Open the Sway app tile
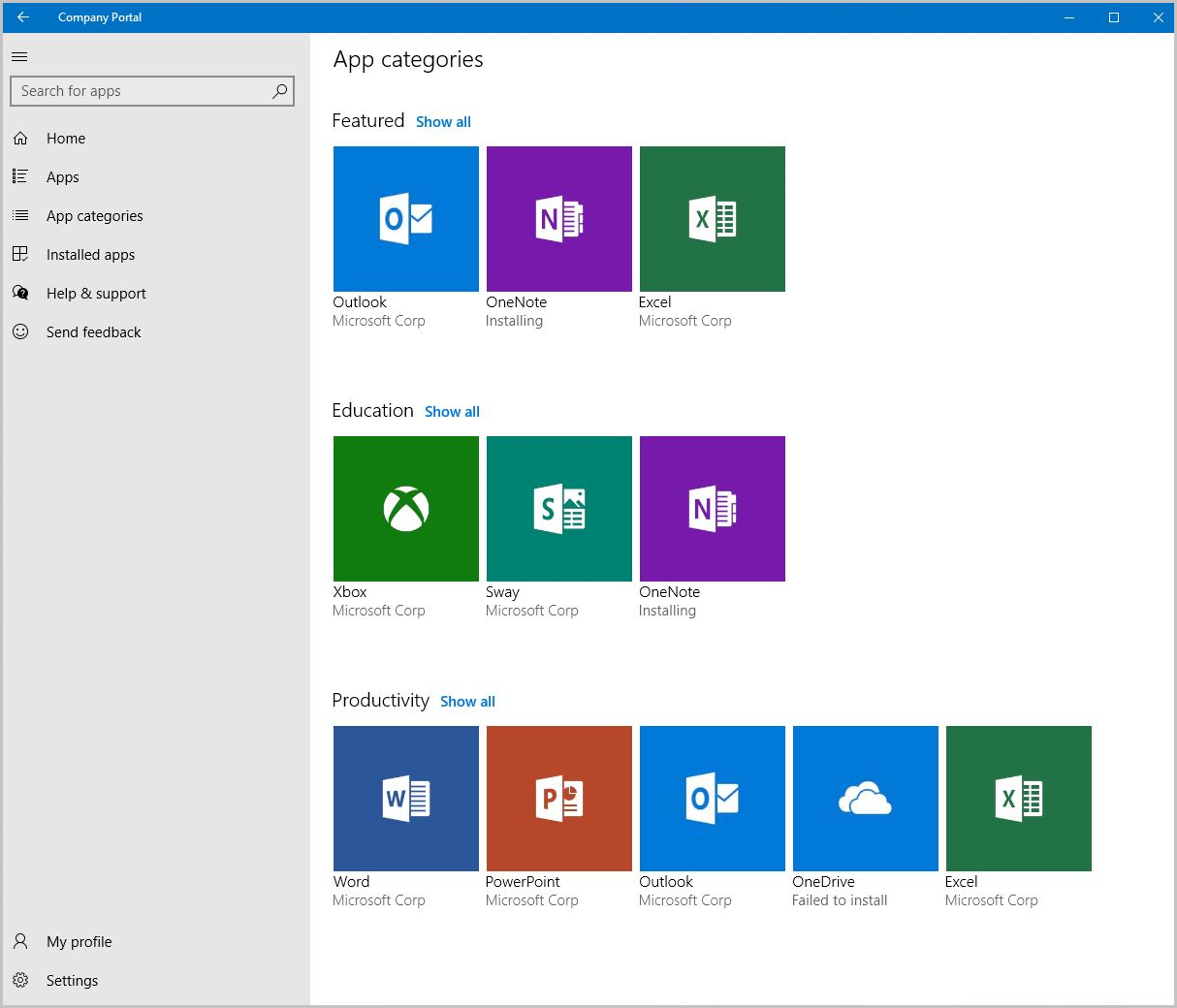Viewport: 1177px width, 1008px height. click(x=558, y=509)
